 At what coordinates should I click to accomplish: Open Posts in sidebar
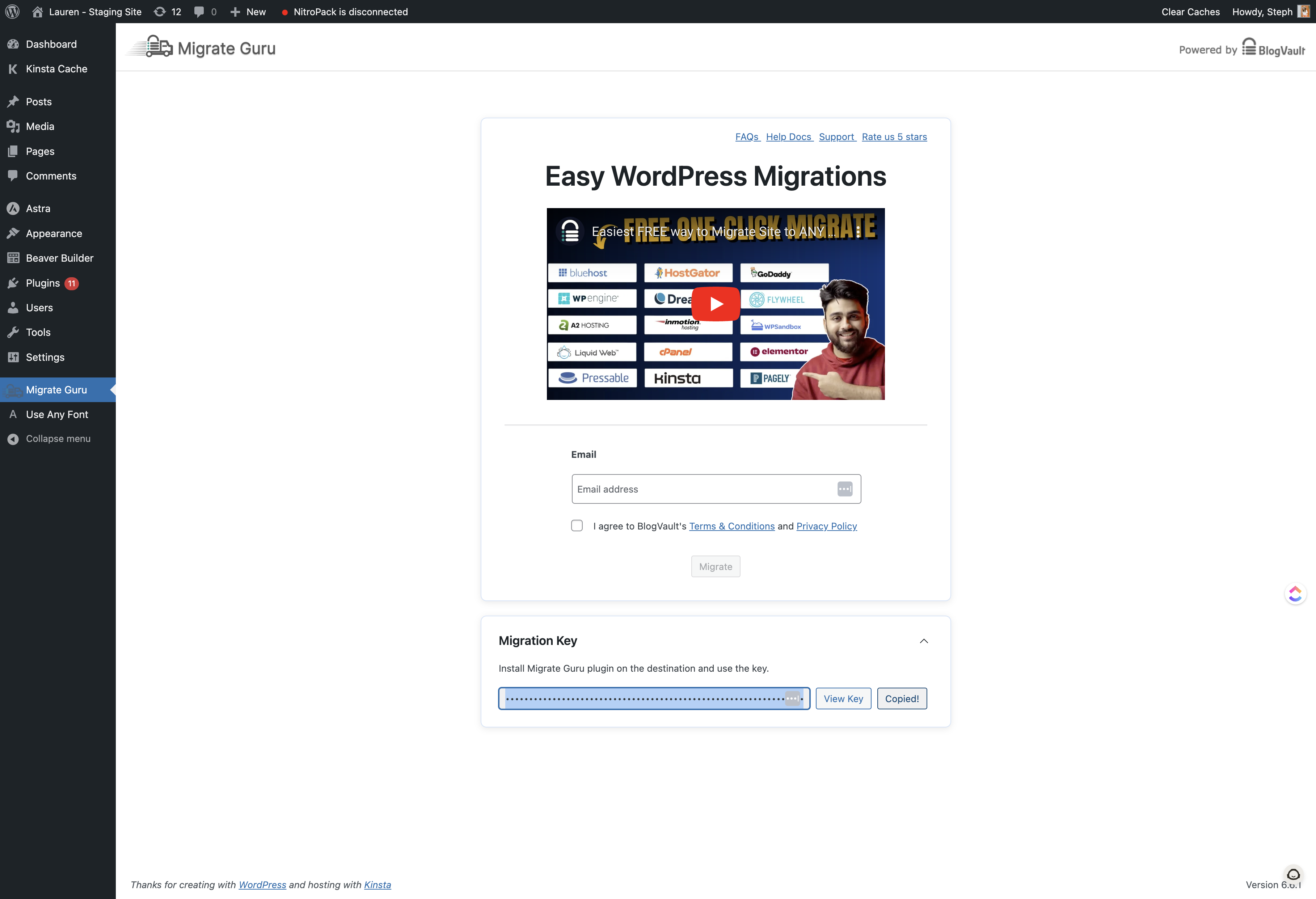(58, 102)
